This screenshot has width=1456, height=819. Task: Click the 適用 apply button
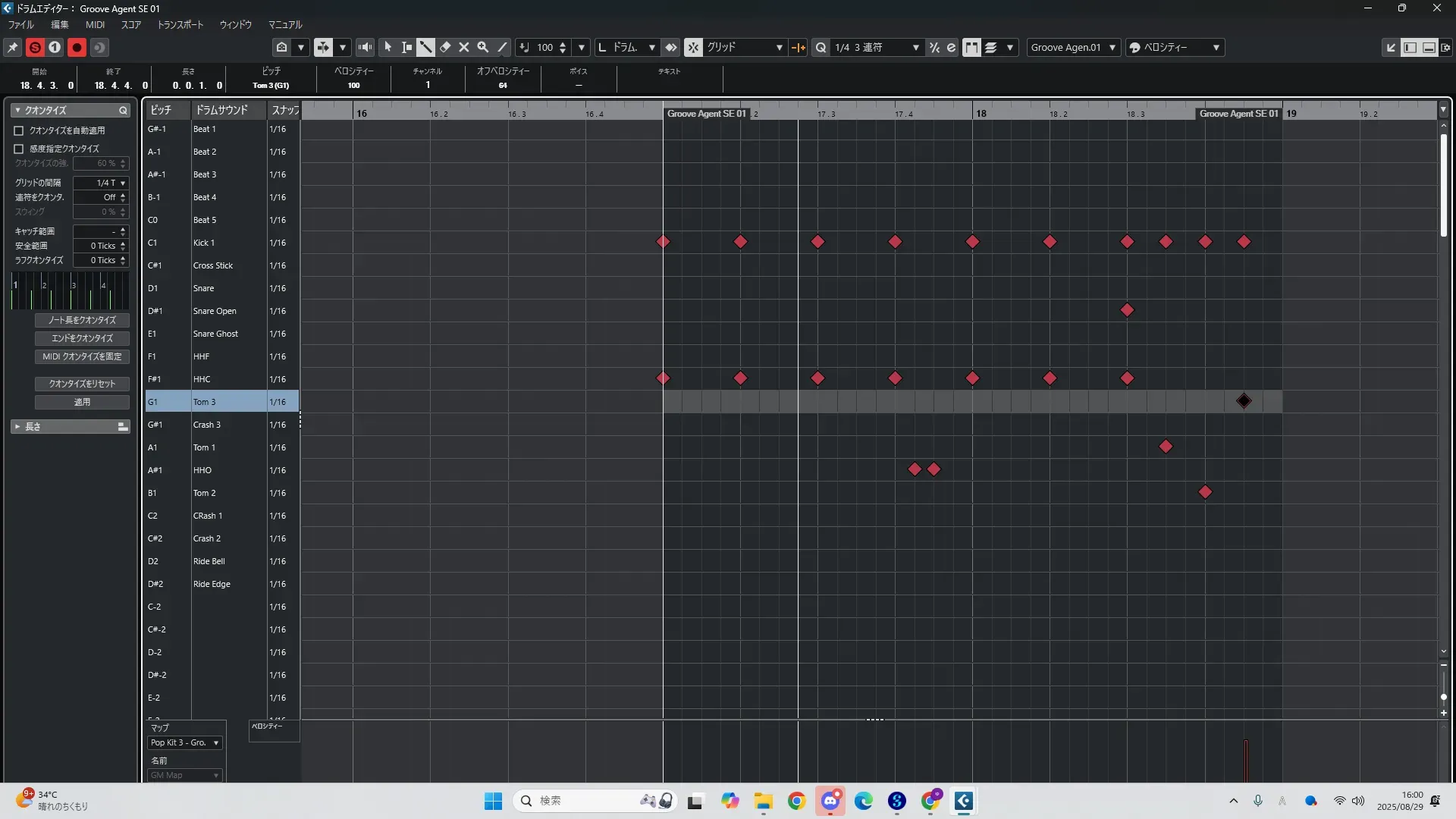[x=82, y=402]
